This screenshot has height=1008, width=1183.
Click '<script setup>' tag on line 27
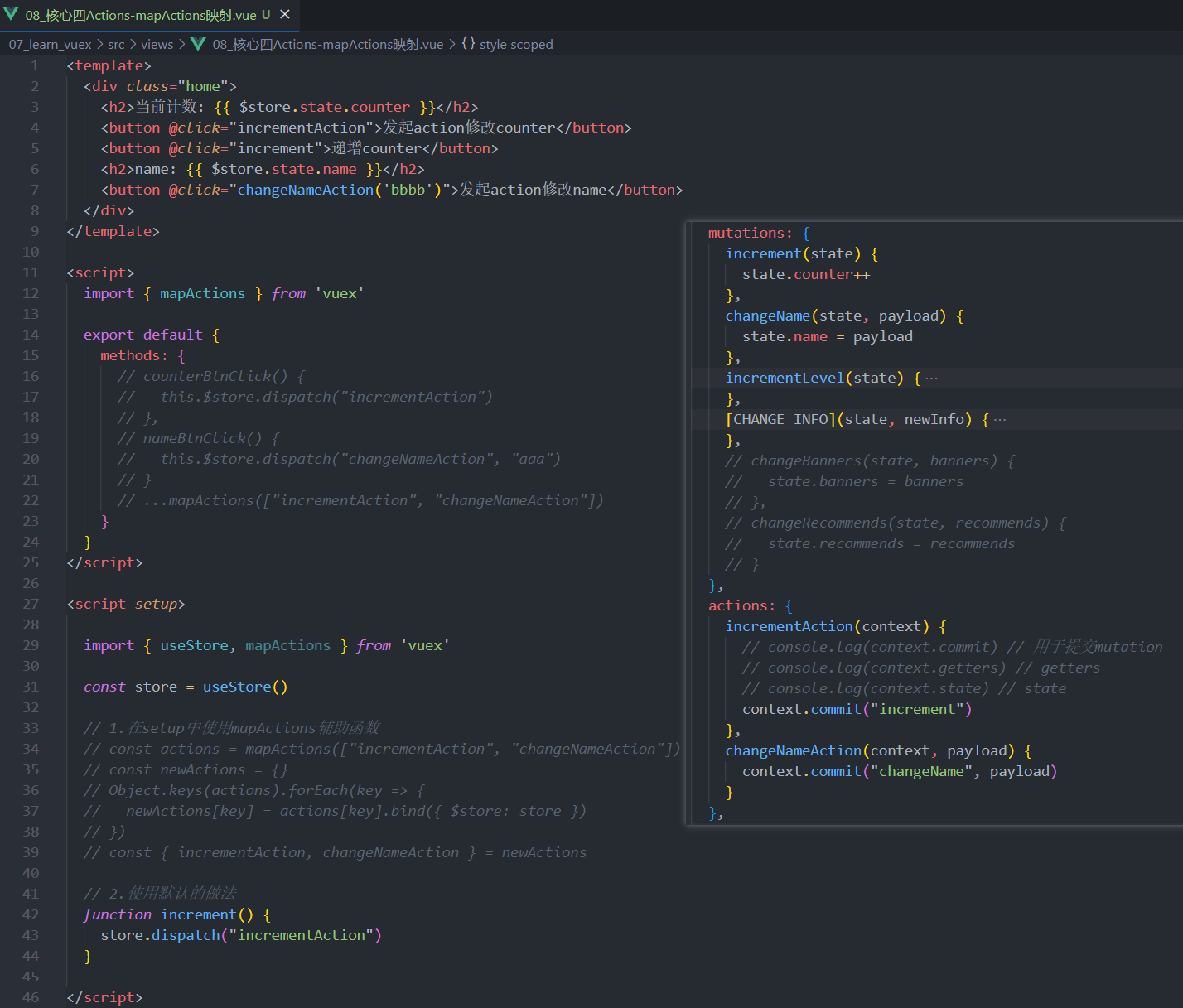coord(126,604)
